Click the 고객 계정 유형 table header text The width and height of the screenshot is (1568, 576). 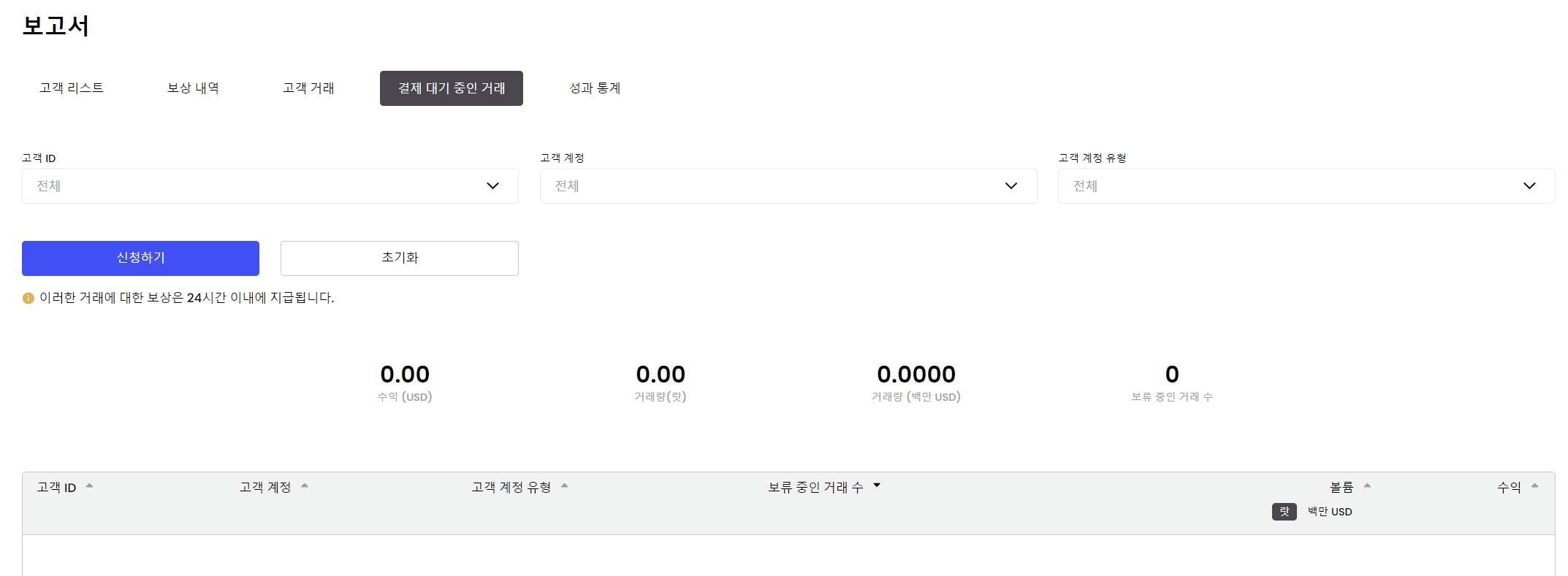[x=511, y=488]
